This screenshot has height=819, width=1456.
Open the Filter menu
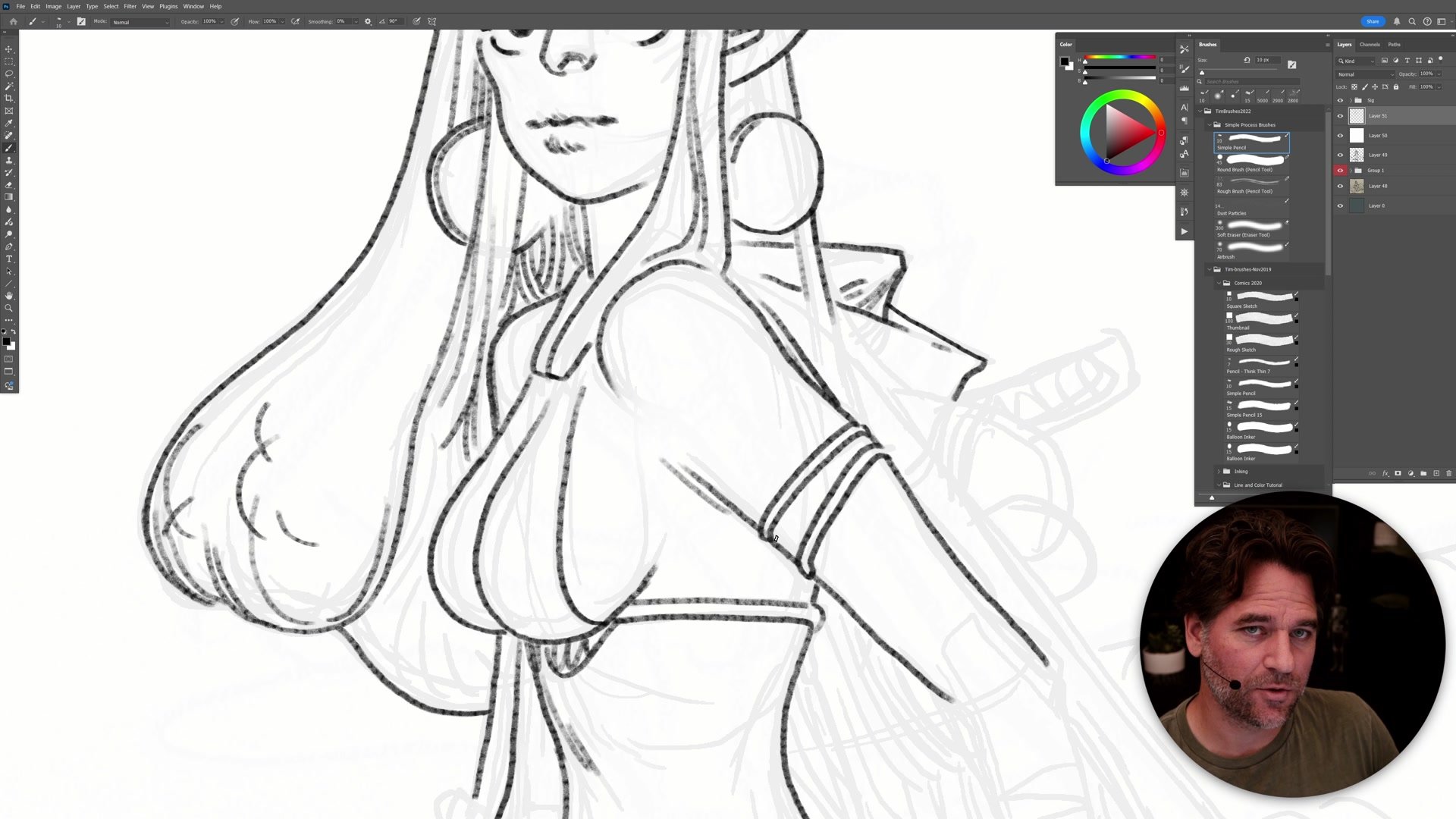[x=130, y=6]
